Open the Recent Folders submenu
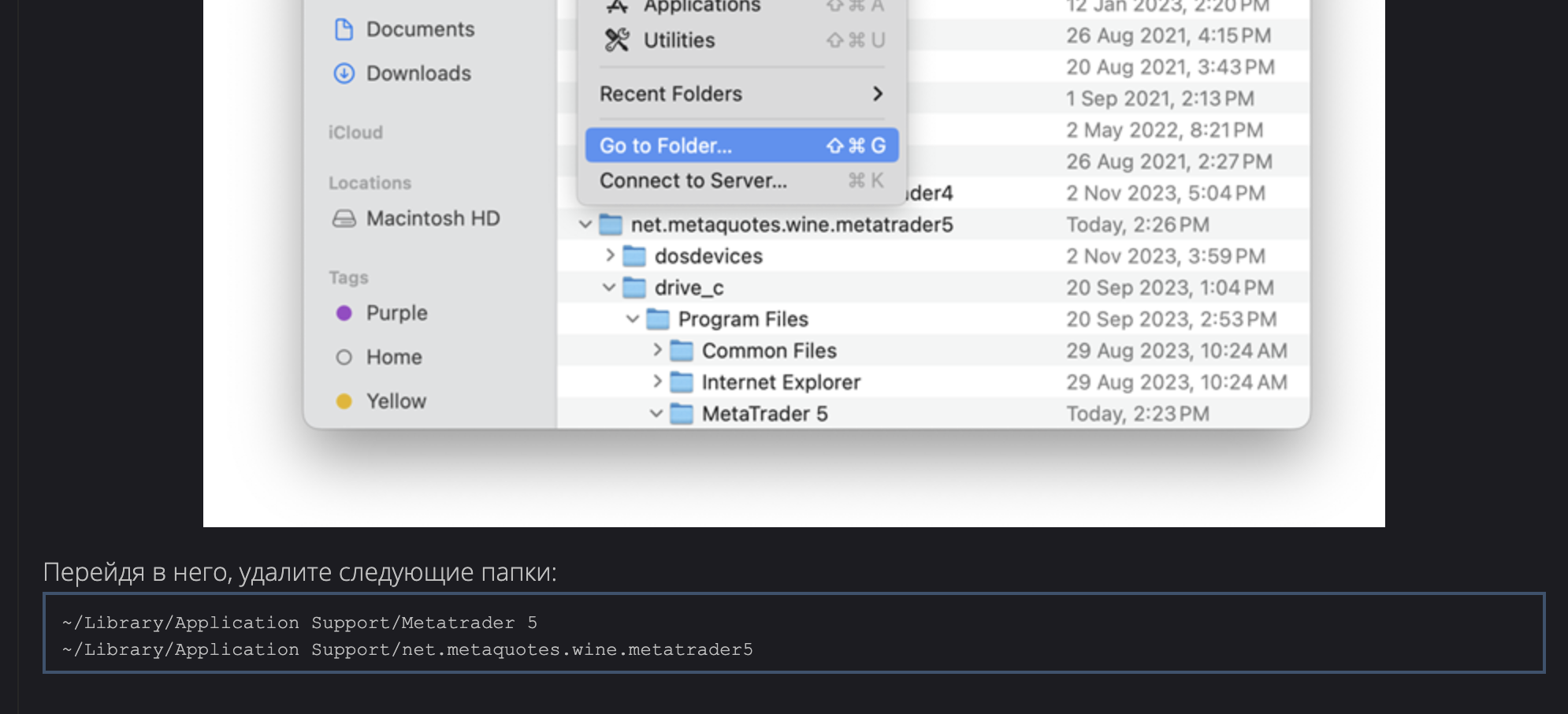The image size is (1568, 714). [741, 94]
